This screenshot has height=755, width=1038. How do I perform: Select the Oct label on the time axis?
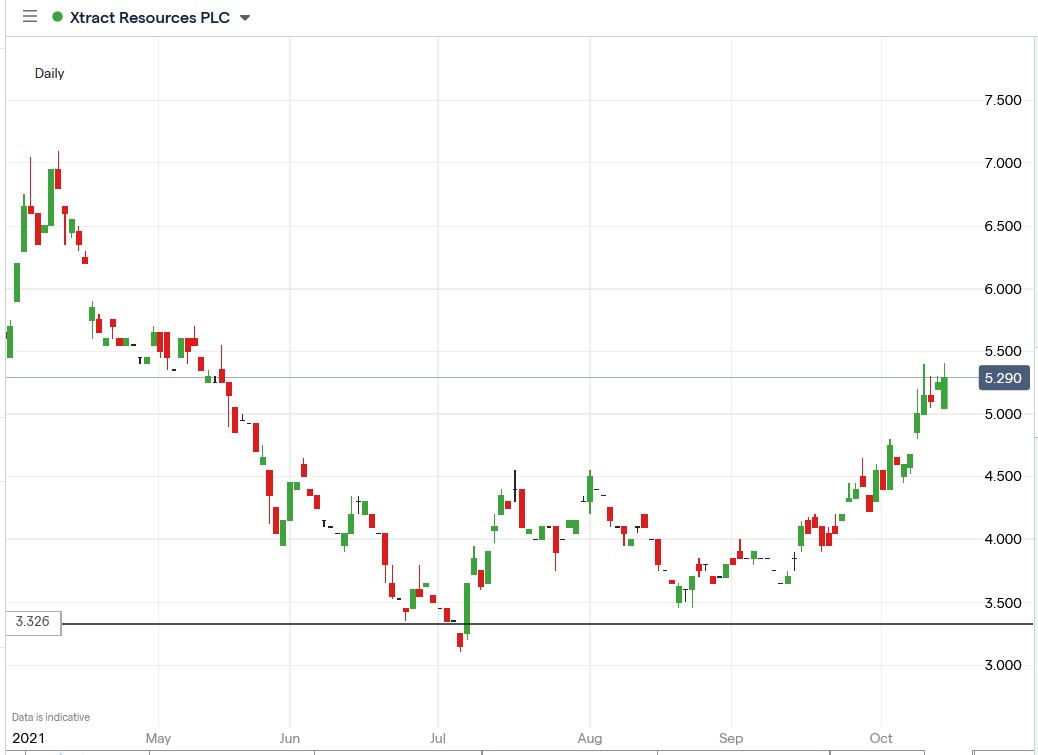[x=880, y=738]
